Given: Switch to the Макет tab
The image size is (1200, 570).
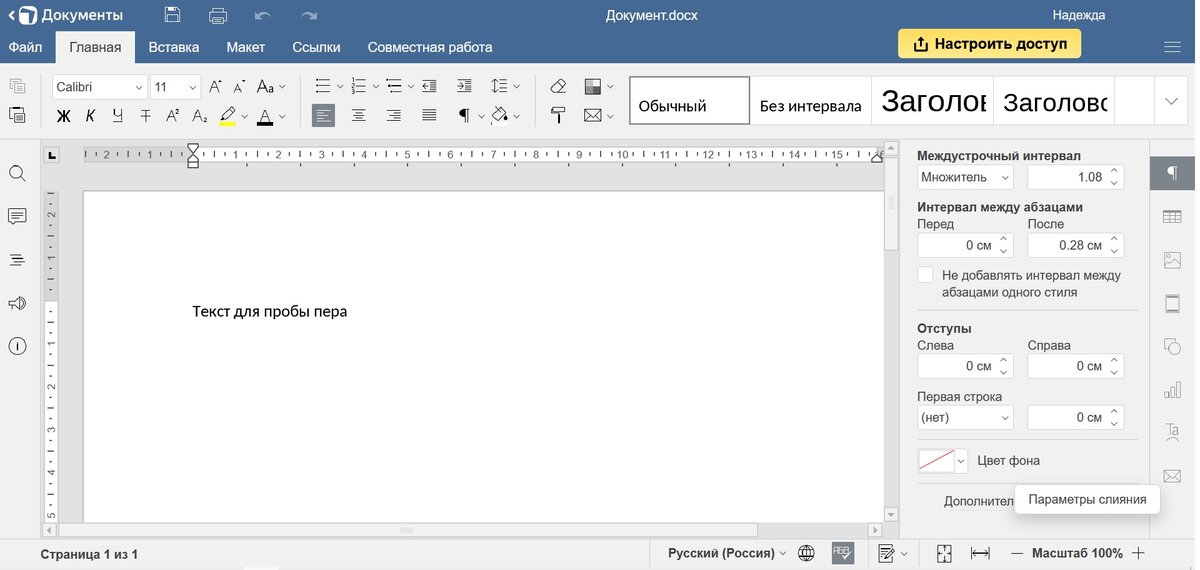Looking at the screenshot, I should (246, 47).
